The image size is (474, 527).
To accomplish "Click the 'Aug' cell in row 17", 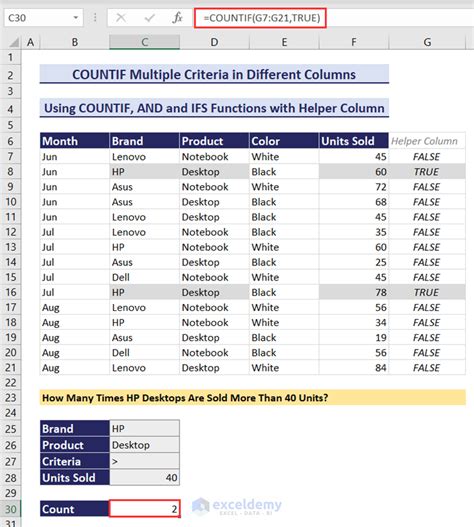I will click(75, 308).
